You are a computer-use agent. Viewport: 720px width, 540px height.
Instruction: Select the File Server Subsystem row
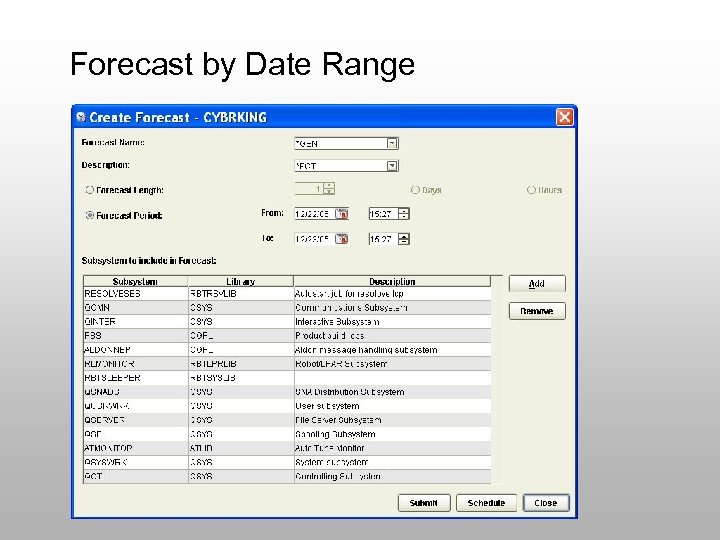[287, 420]
